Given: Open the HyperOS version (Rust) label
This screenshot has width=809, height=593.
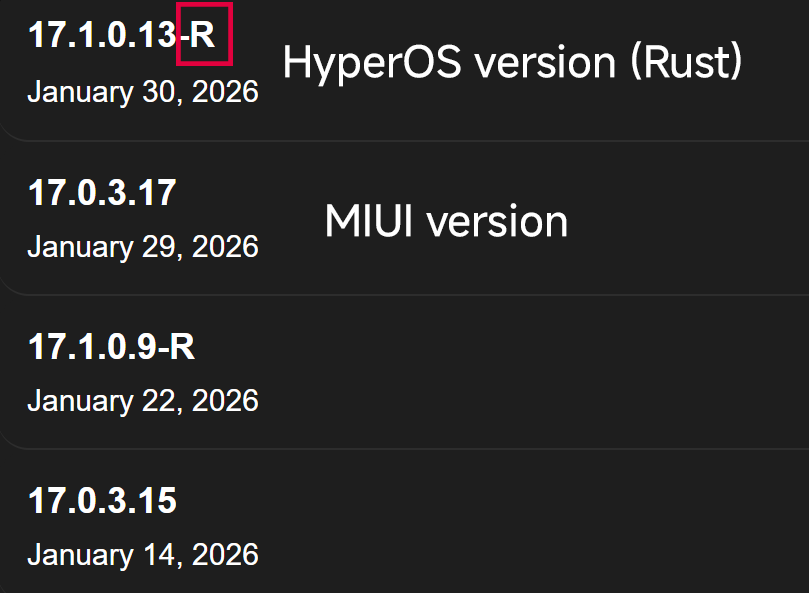Looking at the screenshot, I should 510,62.
